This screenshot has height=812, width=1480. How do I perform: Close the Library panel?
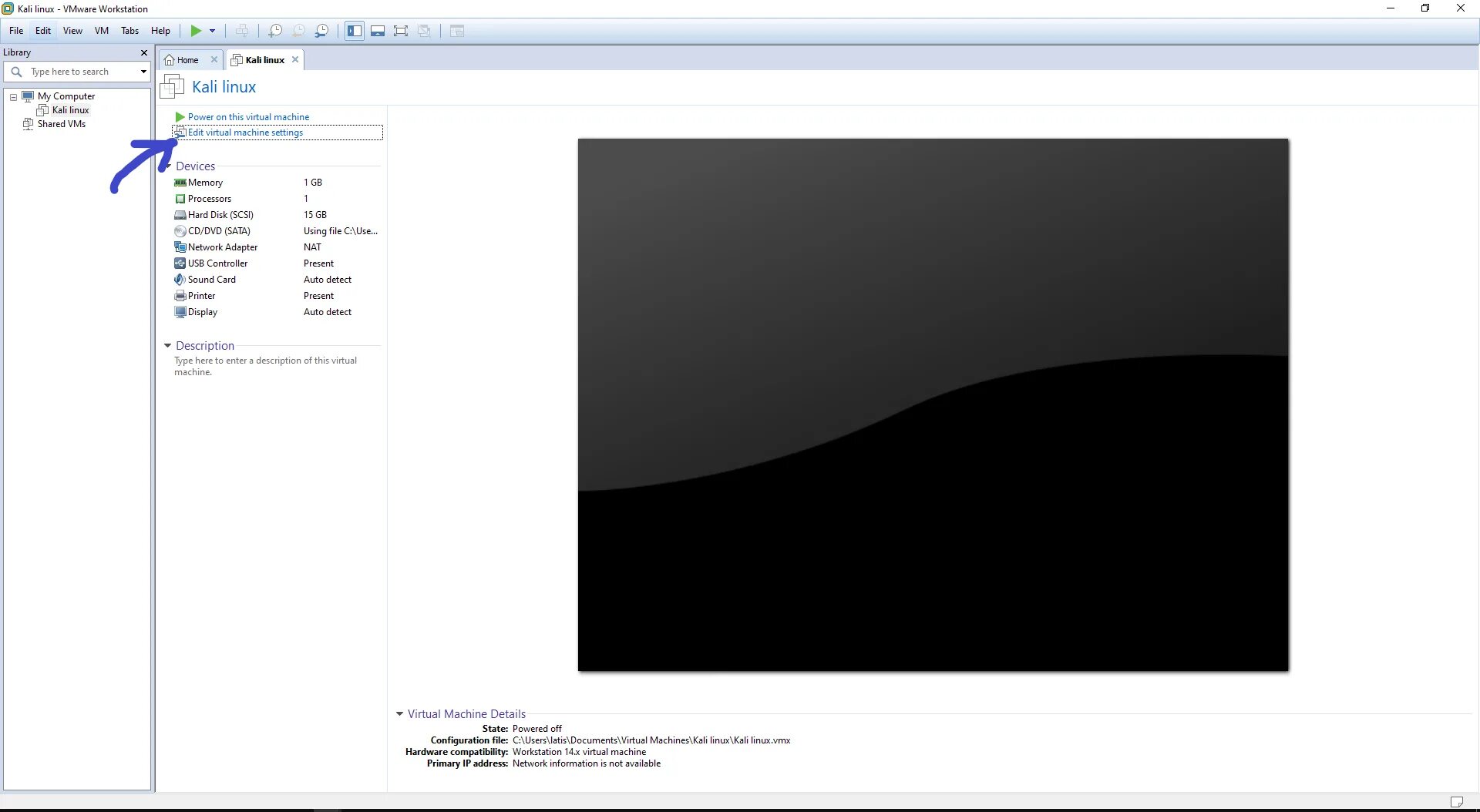pos(144,52)
